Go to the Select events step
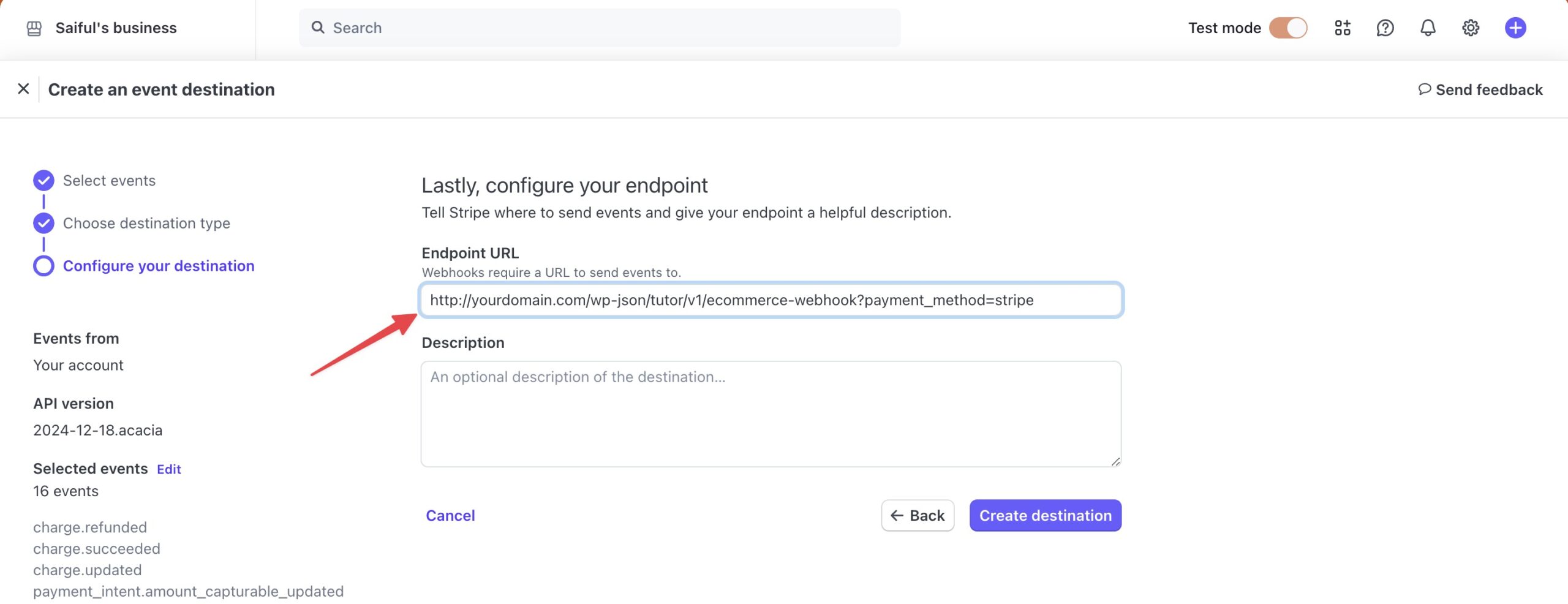 point(109,181)
